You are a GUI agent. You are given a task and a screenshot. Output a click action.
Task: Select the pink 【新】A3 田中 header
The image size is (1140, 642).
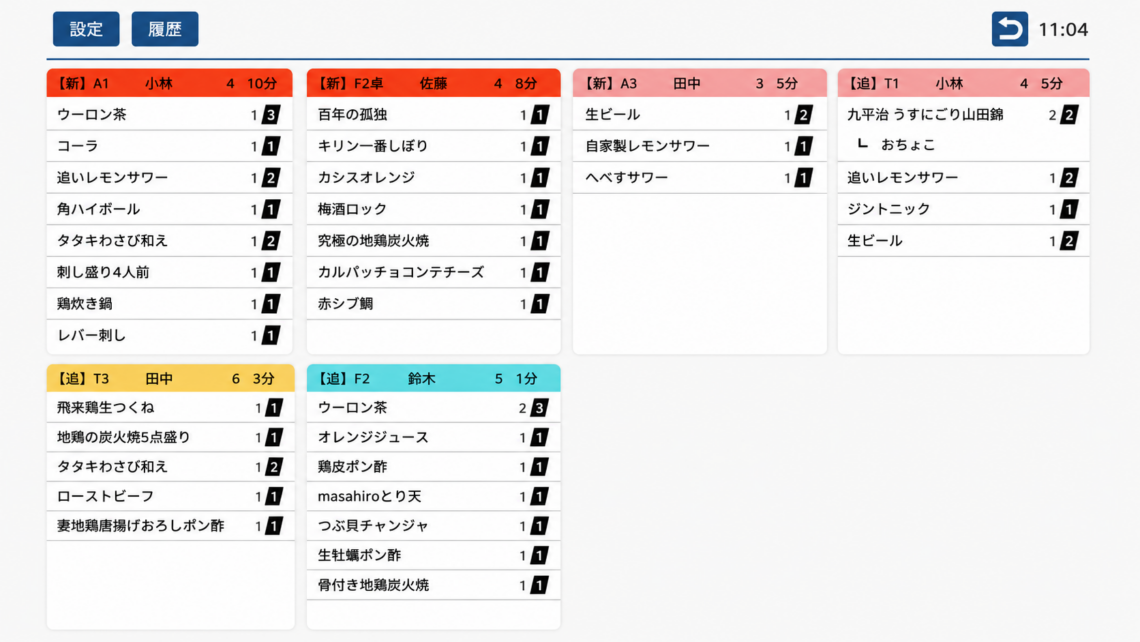click(699, 84)
